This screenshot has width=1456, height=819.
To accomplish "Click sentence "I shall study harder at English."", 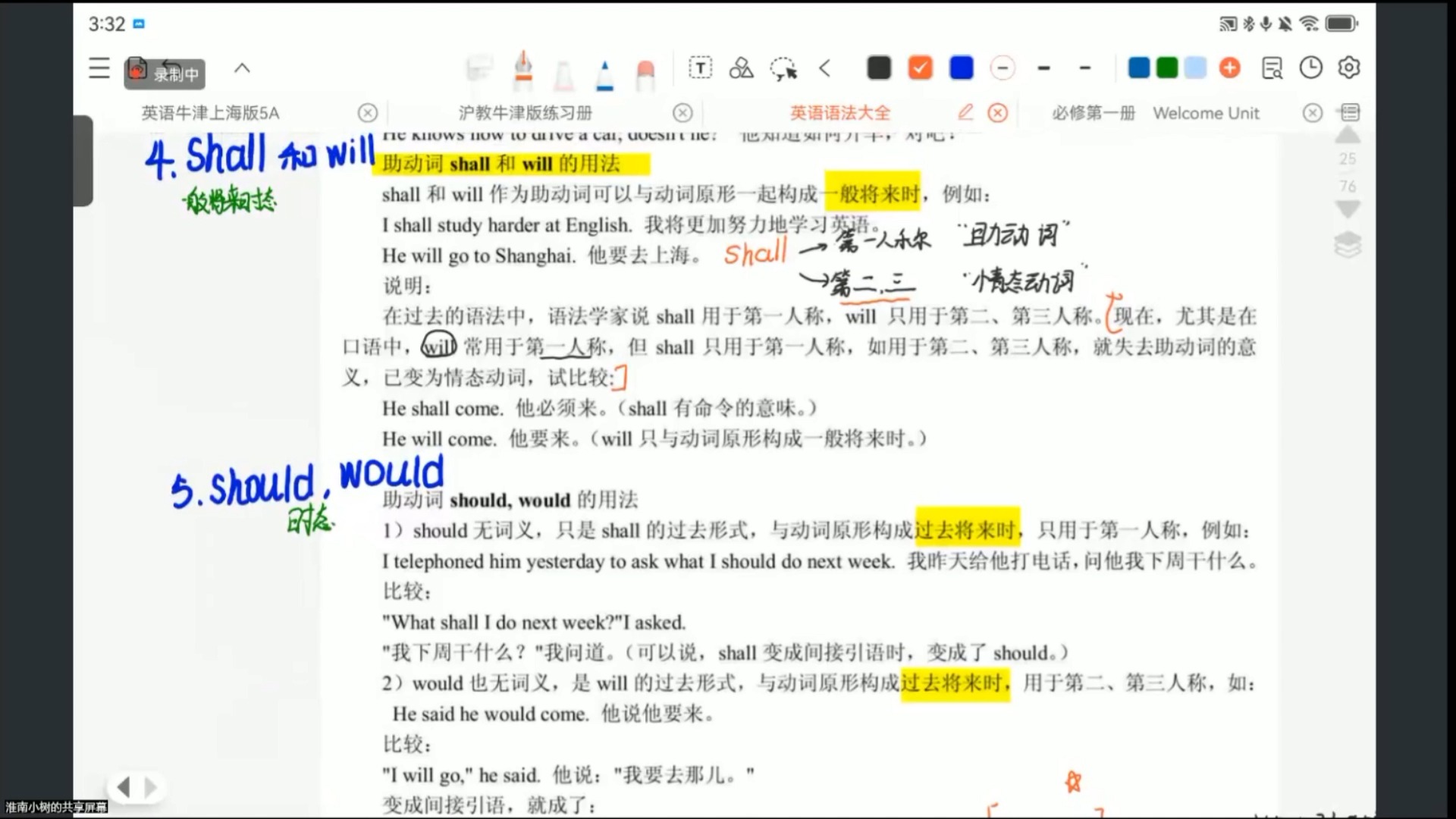I will tap(507, 225).
